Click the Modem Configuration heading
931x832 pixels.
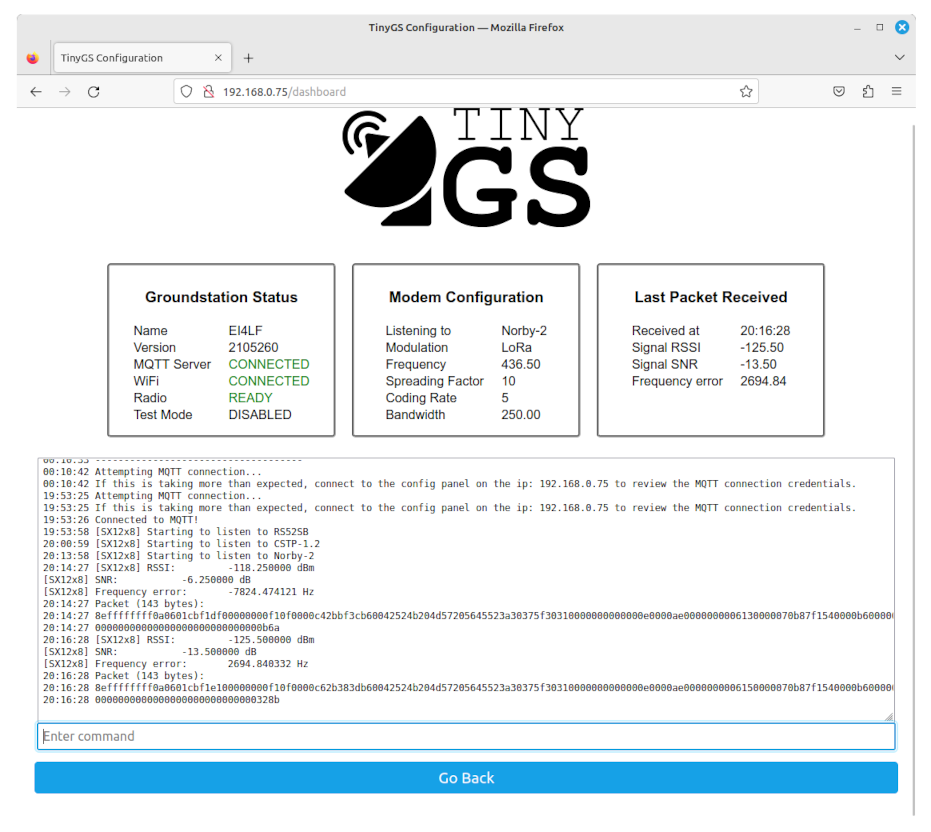point(466,297)
